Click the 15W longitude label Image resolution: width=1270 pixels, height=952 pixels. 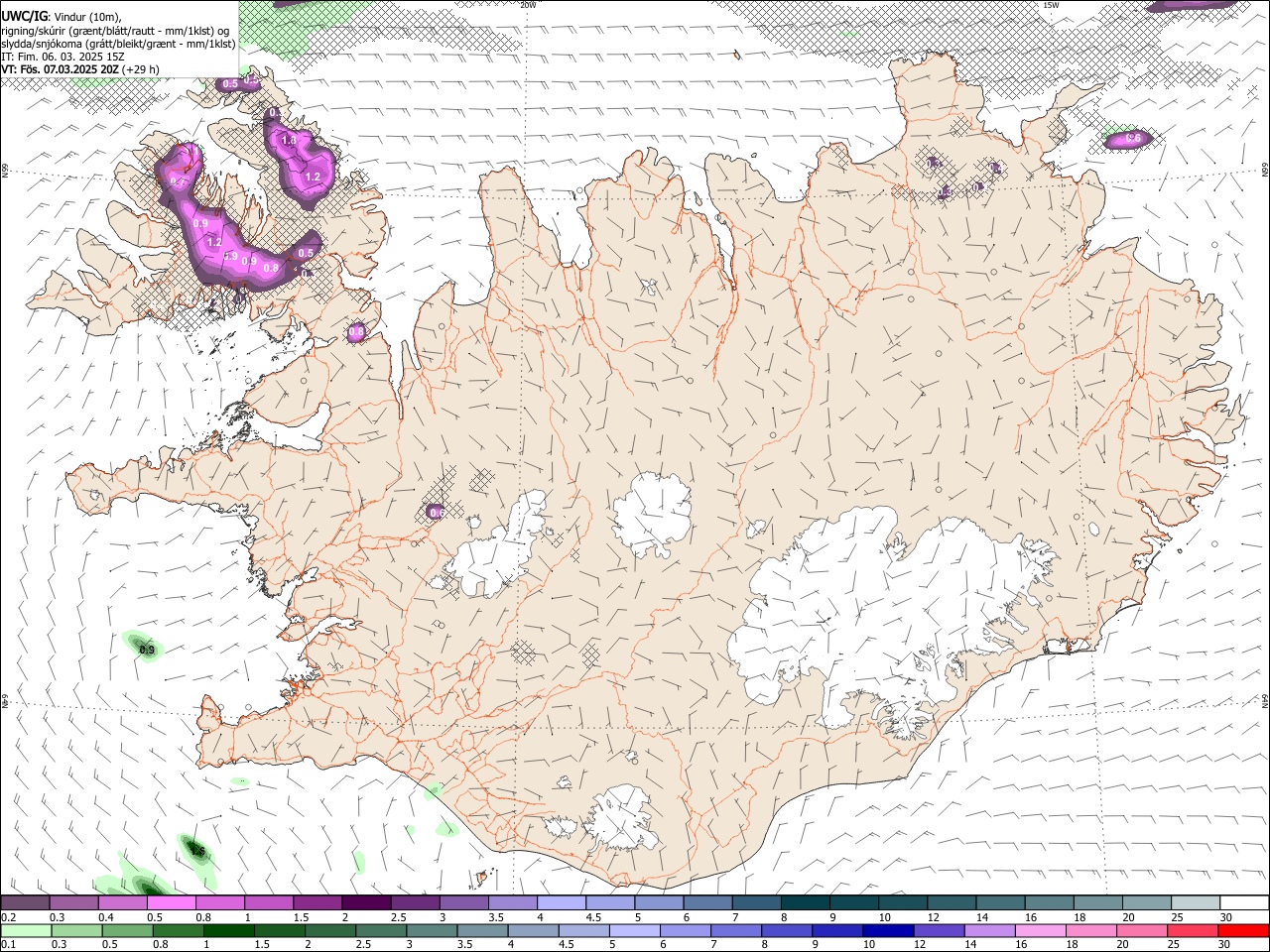point(1052,5)
